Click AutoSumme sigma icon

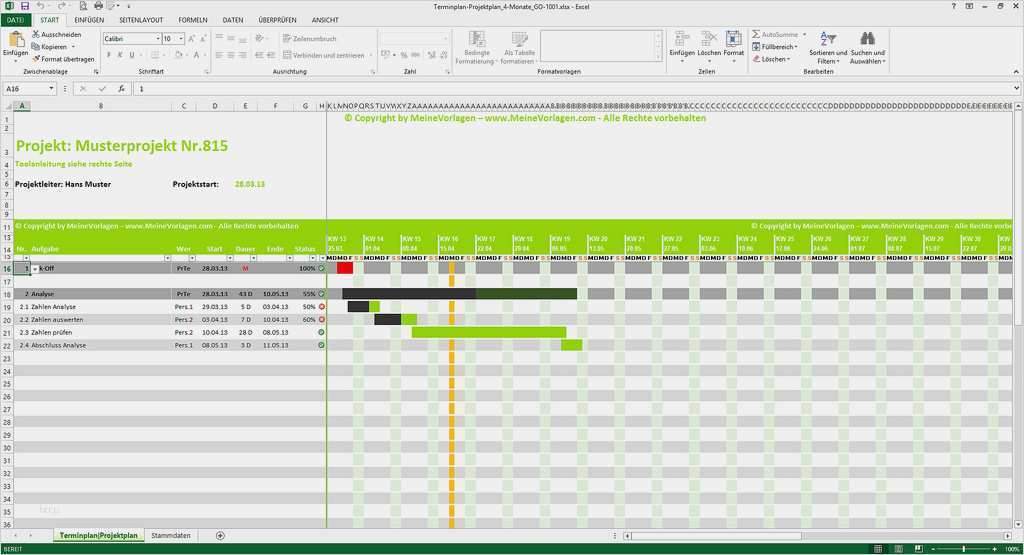(756, 34)
